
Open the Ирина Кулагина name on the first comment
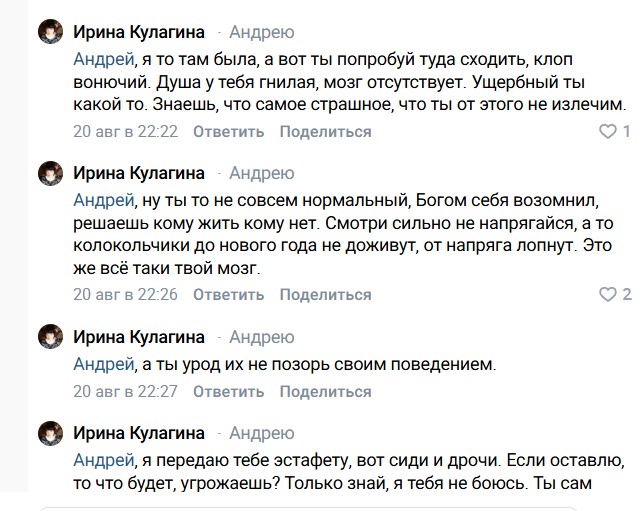pyautogui.click(x=139, y=32)
